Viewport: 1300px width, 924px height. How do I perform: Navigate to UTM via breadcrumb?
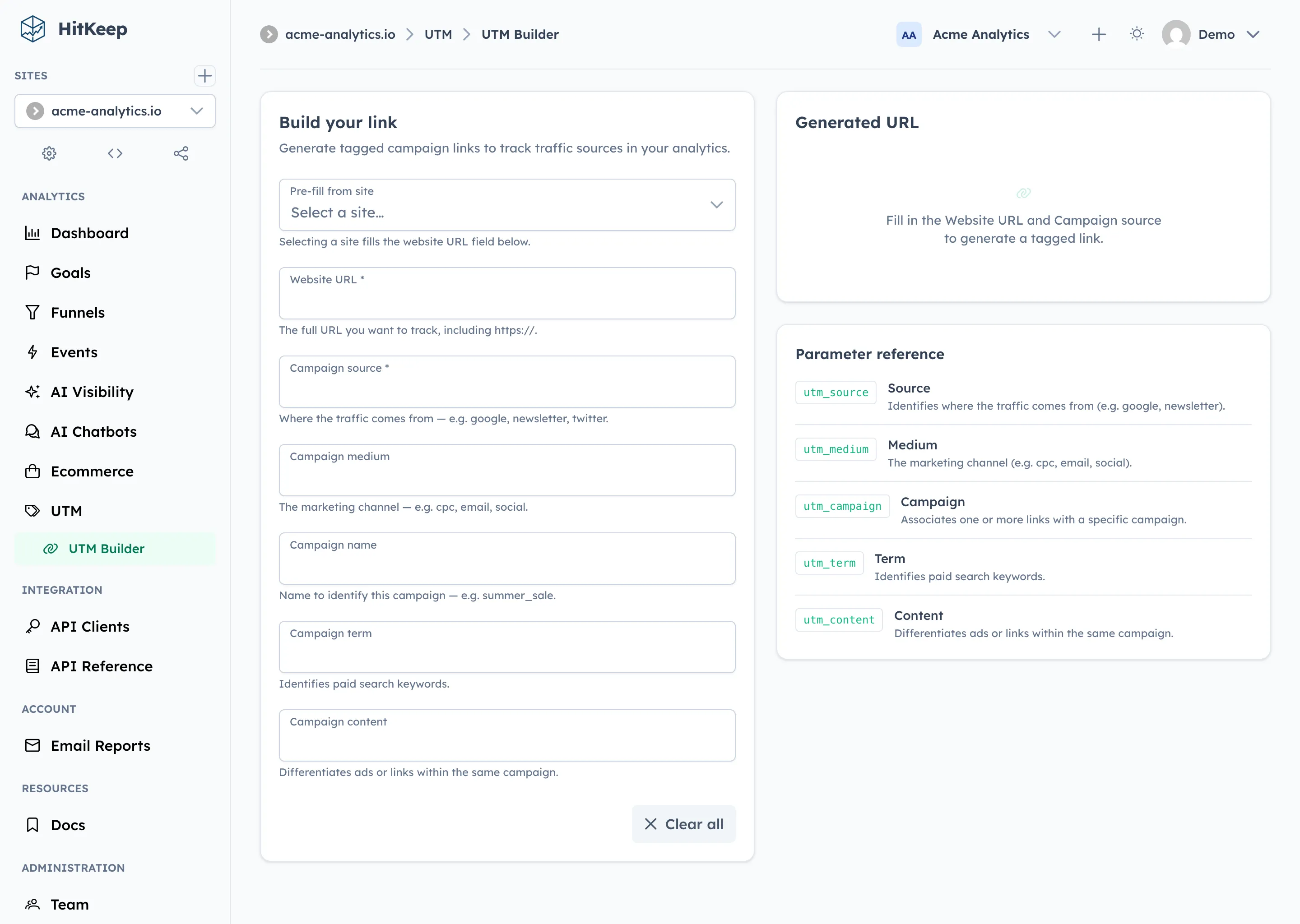pyautogui.click(x=438, y=34)
